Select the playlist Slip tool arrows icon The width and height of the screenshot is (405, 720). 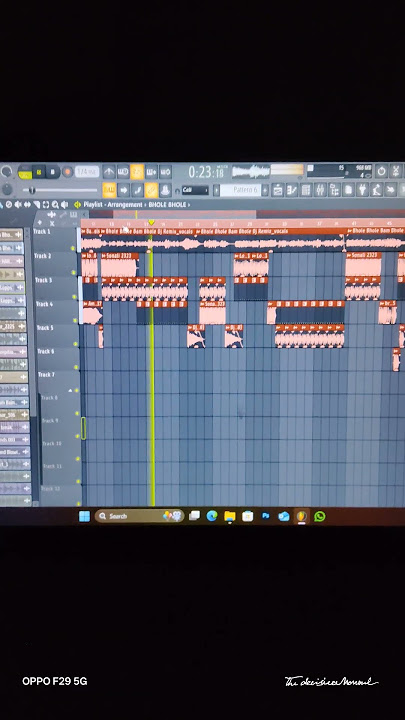click(27, 204)
